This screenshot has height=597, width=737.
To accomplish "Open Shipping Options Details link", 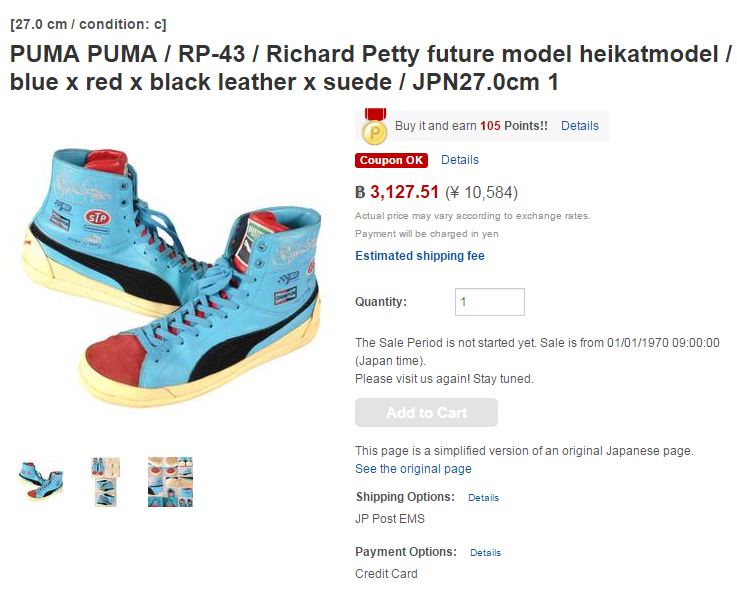I will pyautogui.click(x=483, y=498).
